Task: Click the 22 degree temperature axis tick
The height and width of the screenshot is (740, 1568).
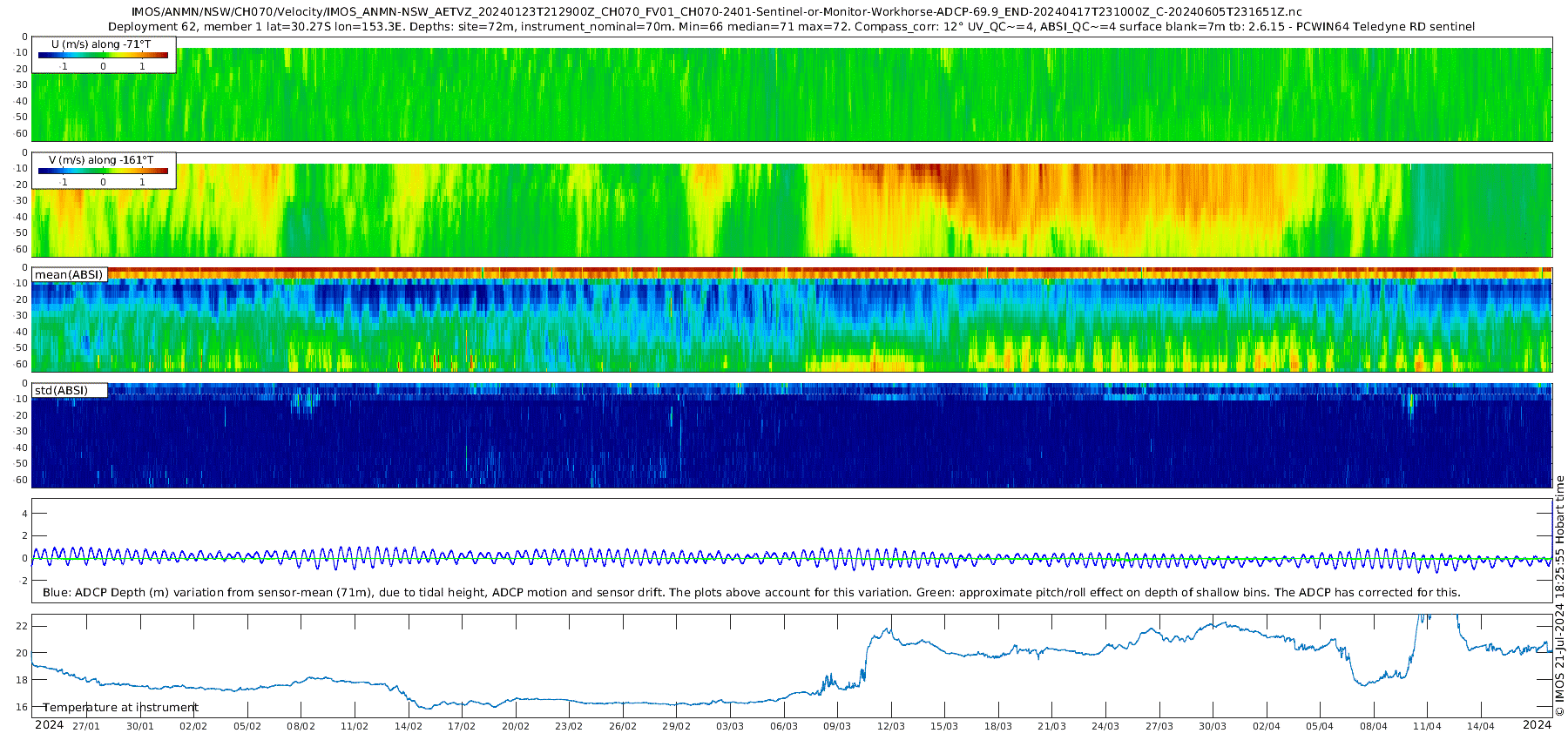Action: [x=23, y=626]
